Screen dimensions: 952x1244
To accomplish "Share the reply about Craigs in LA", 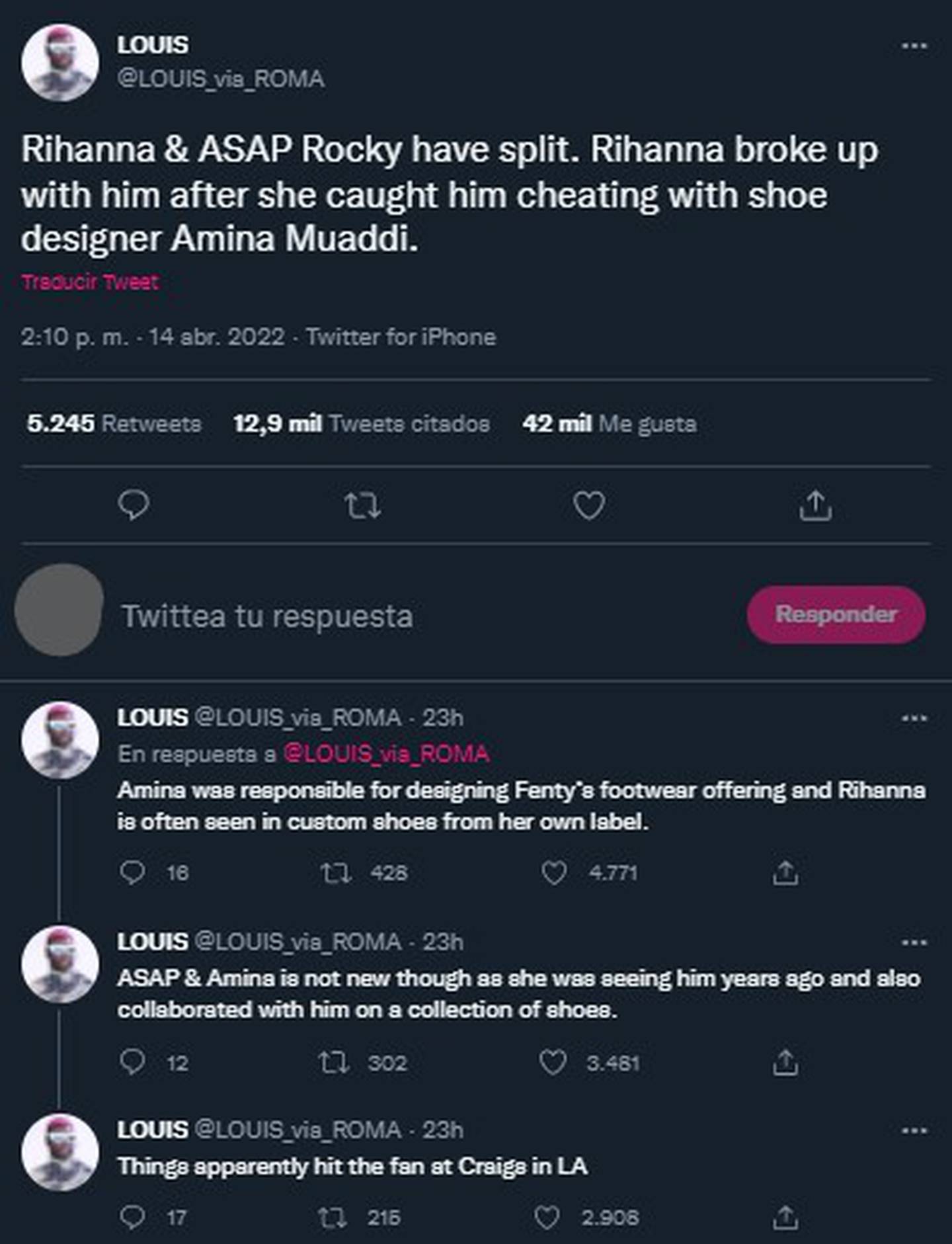I will [785, 1218].
